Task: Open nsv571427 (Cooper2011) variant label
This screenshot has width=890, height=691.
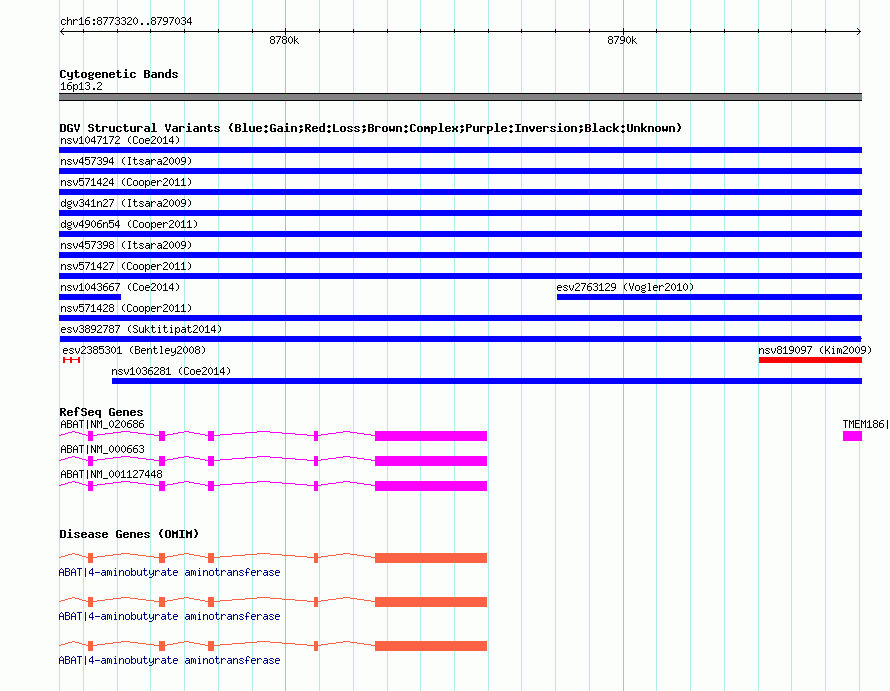Action: pyautogui.click(x=126, y=266)
